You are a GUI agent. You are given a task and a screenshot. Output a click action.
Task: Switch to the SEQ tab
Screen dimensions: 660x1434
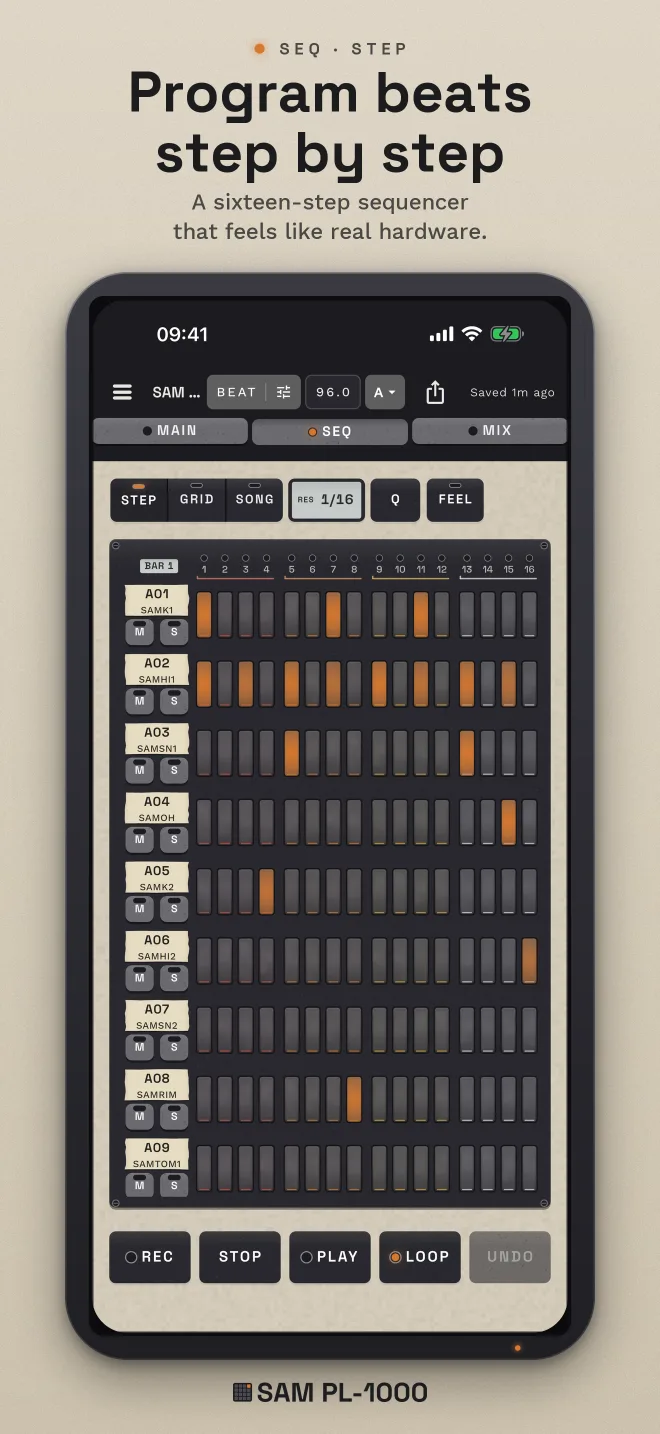tap(330, 431)
